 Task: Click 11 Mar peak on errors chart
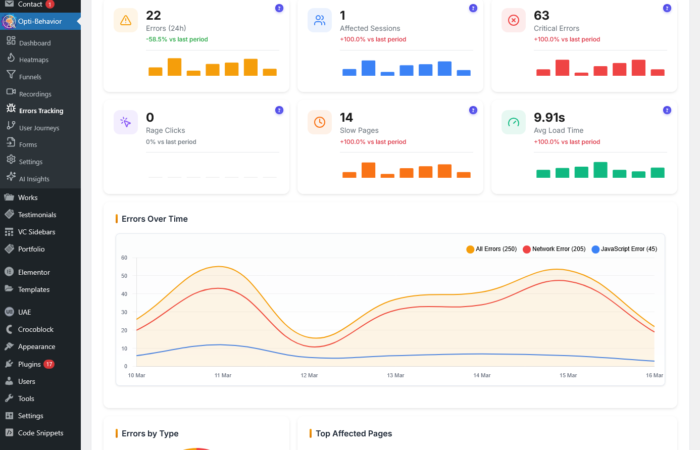220,267
